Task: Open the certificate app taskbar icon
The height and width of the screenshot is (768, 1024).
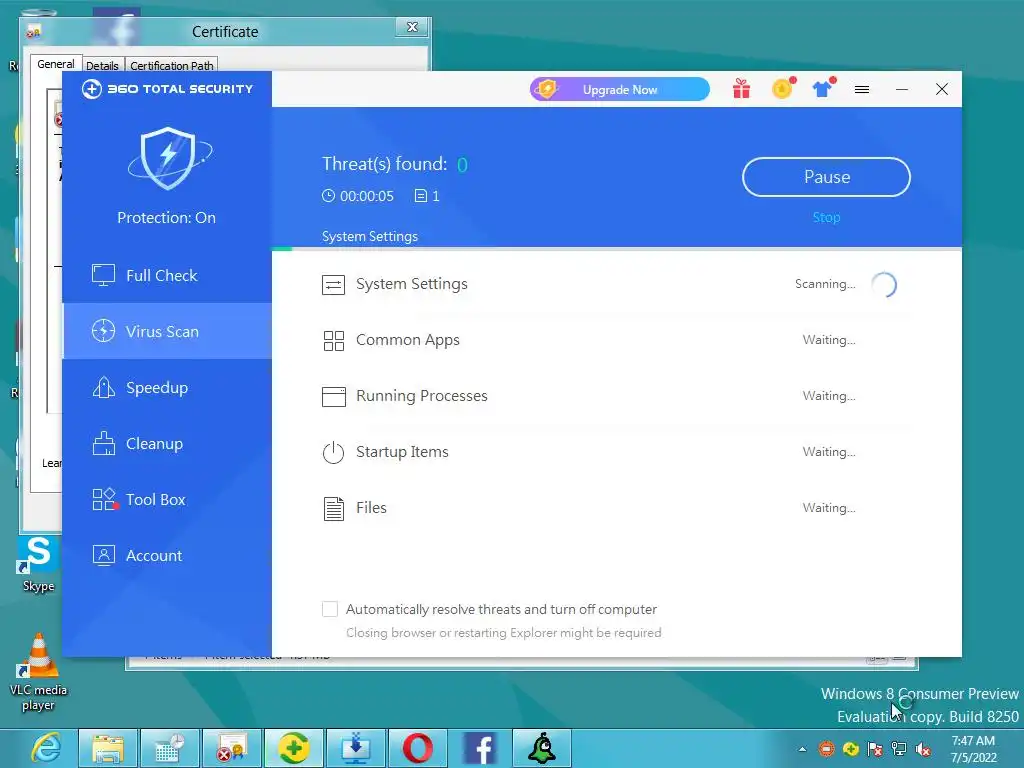Action: click(x=232, y=748)
